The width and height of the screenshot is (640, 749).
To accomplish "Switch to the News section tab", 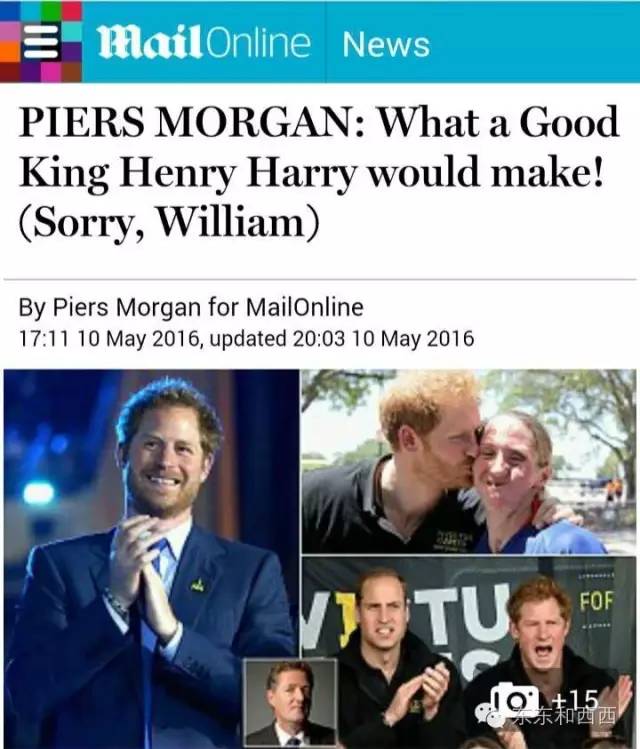I will click(386, 44).
